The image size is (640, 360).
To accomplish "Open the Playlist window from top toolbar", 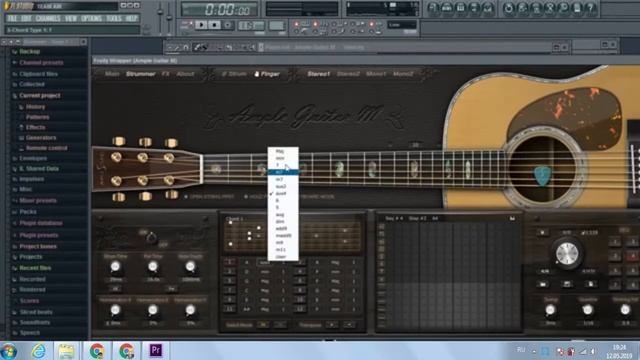I will 433,8.
